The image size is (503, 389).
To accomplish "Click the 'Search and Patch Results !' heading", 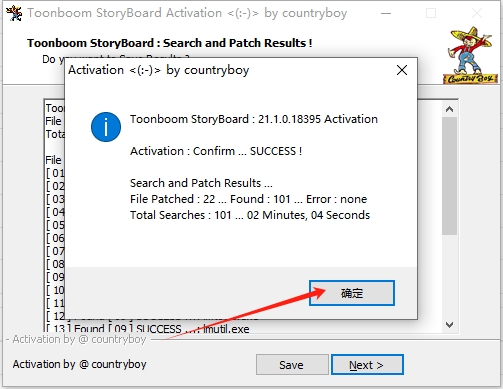I will point(170,43).
